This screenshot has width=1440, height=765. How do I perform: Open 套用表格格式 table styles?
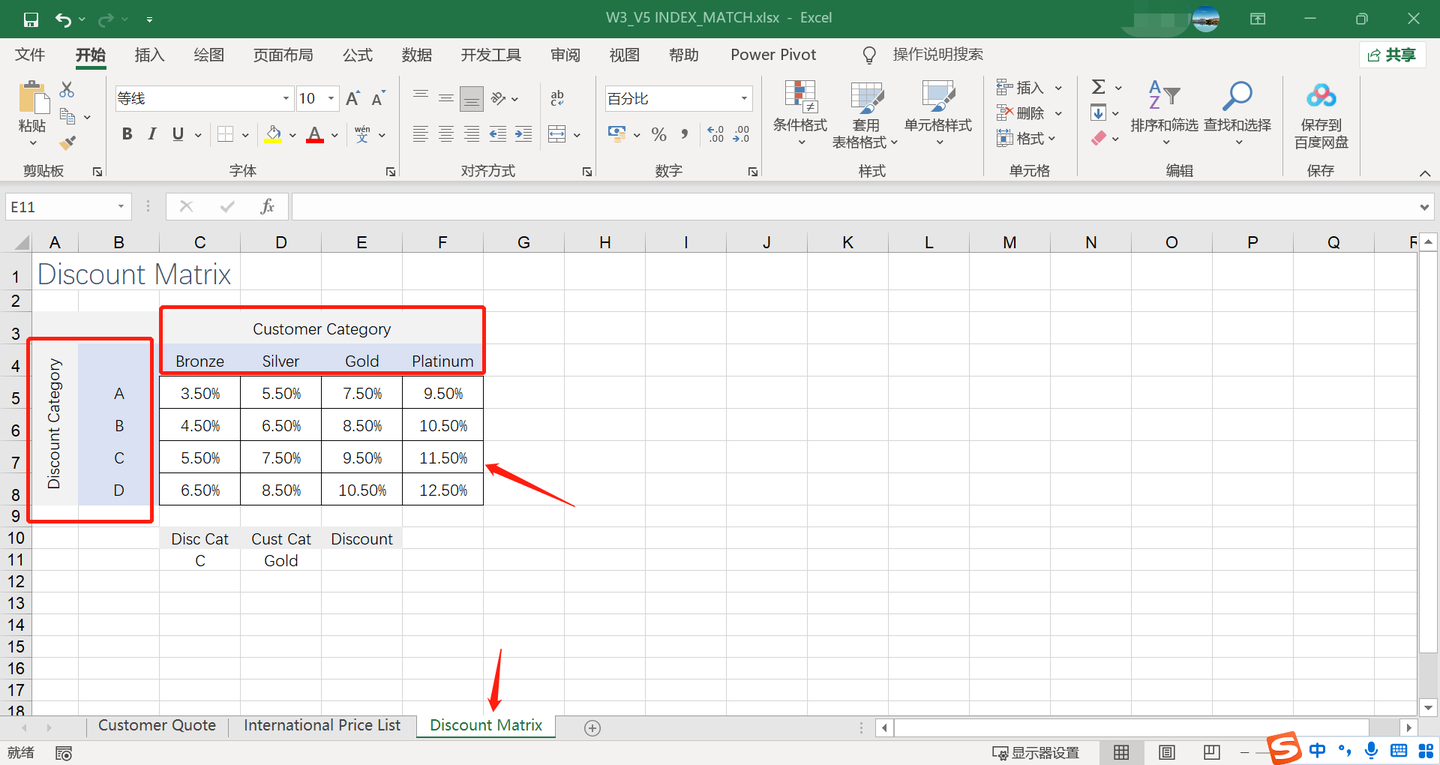(x=866, y=113)
